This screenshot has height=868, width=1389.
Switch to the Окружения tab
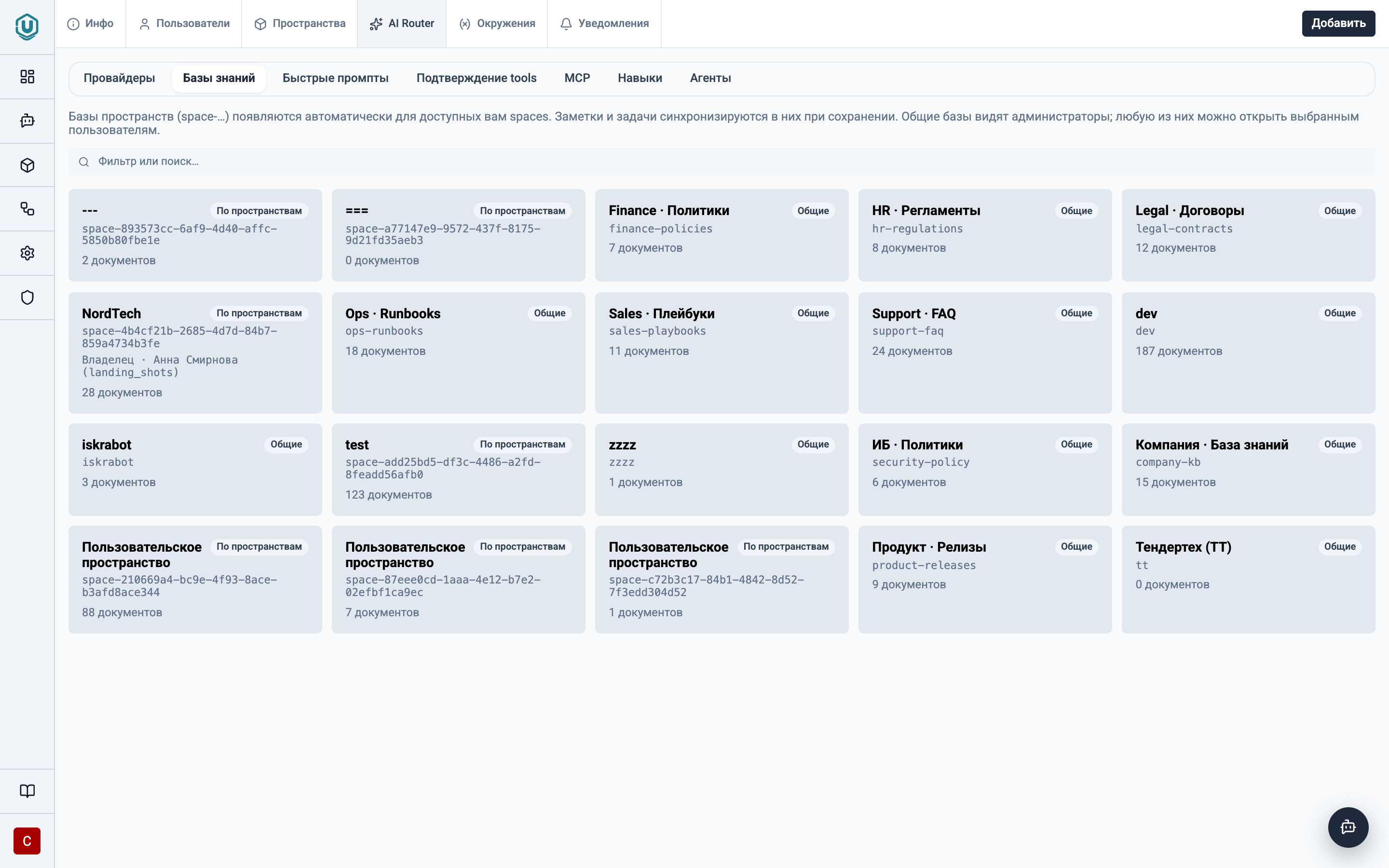click(x=497, y=24)
